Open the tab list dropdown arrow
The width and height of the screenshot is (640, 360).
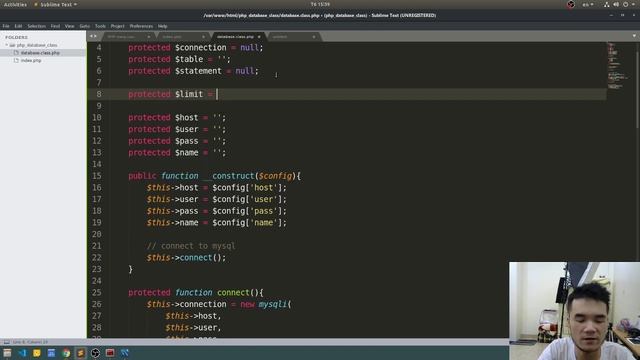click(634, 36)
